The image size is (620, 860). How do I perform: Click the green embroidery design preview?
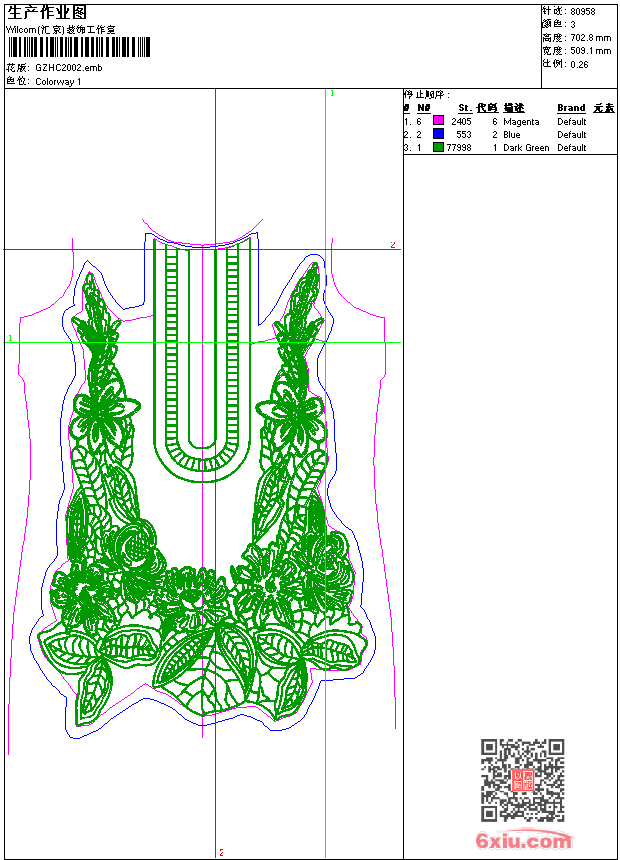tap(204, 483)
